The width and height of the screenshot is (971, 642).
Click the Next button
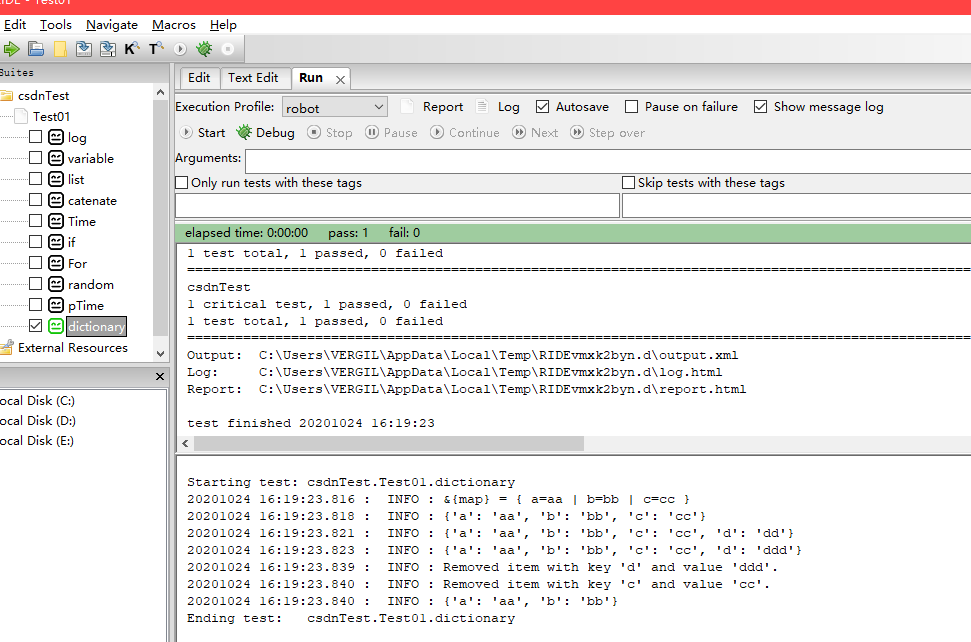tap(536, 132)
